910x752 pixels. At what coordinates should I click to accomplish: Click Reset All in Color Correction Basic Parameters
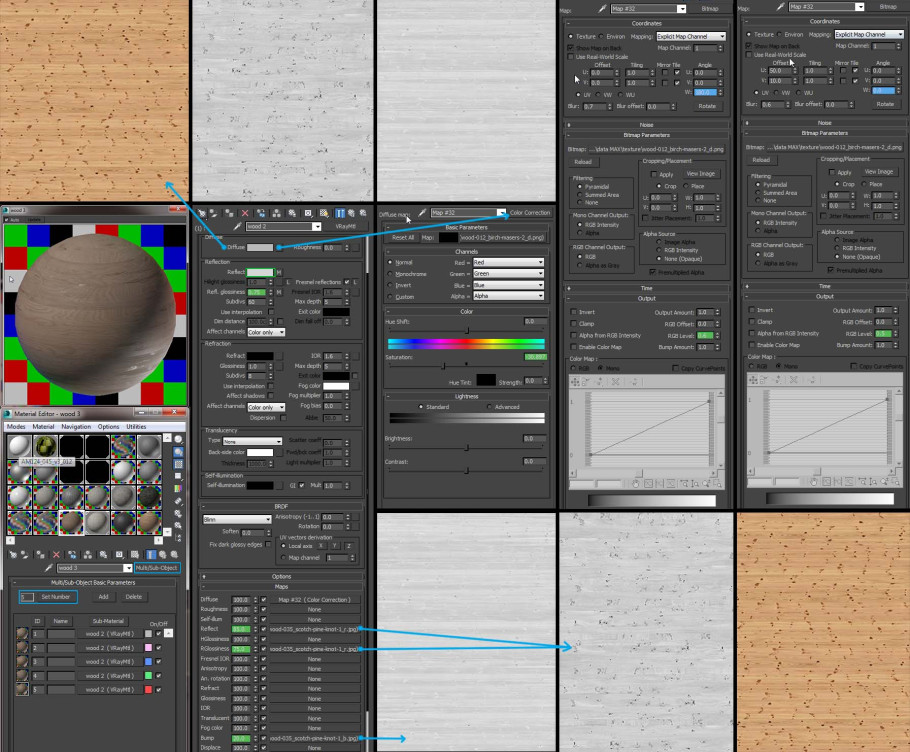tap(403, 237)
